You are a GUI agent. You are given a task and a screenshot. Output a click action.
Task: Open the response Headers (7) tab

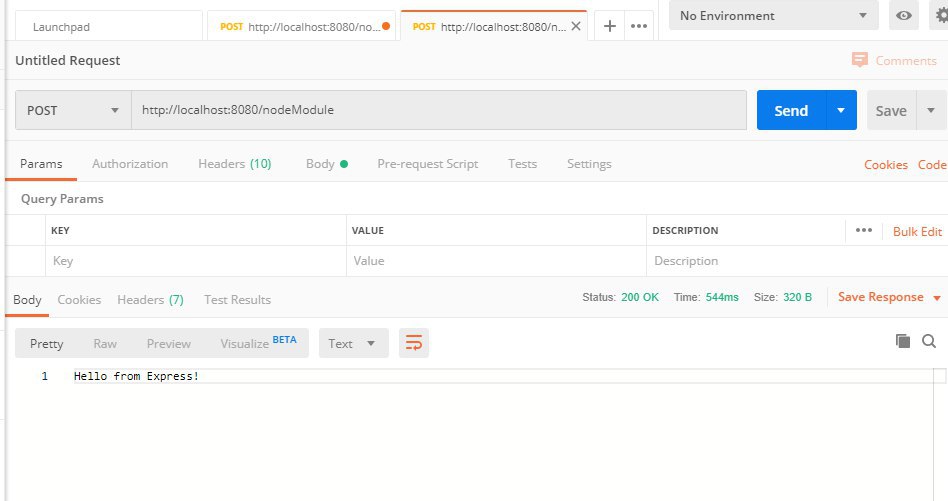[x=151, y=300]
